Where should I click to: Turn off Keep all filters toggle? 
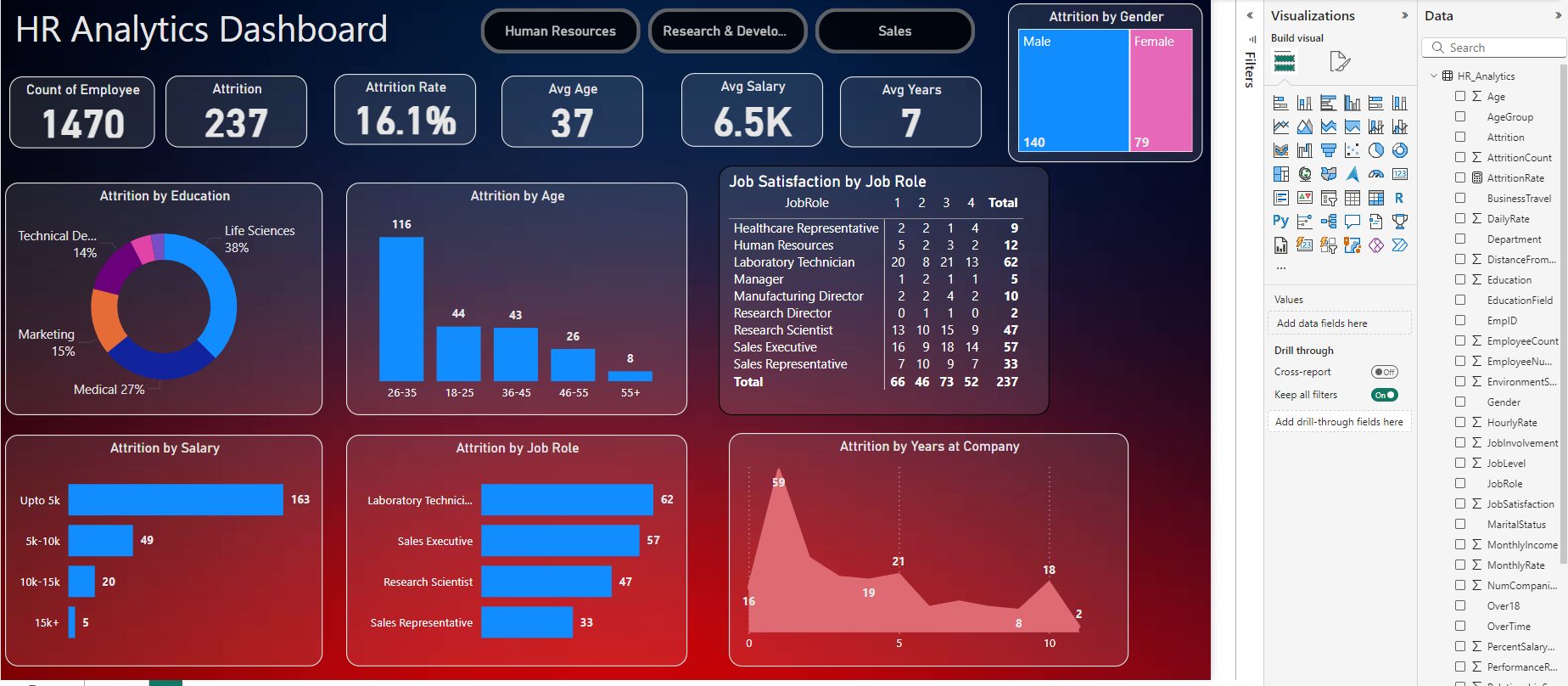pyautogui.click(x=1385, y=395)
